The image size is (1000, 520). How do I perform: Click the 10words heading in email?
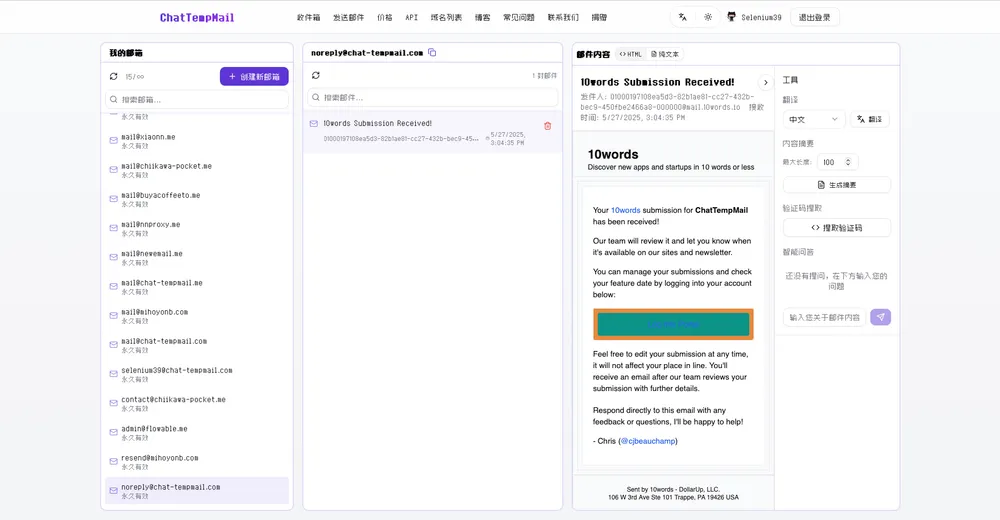pos(613,154)
